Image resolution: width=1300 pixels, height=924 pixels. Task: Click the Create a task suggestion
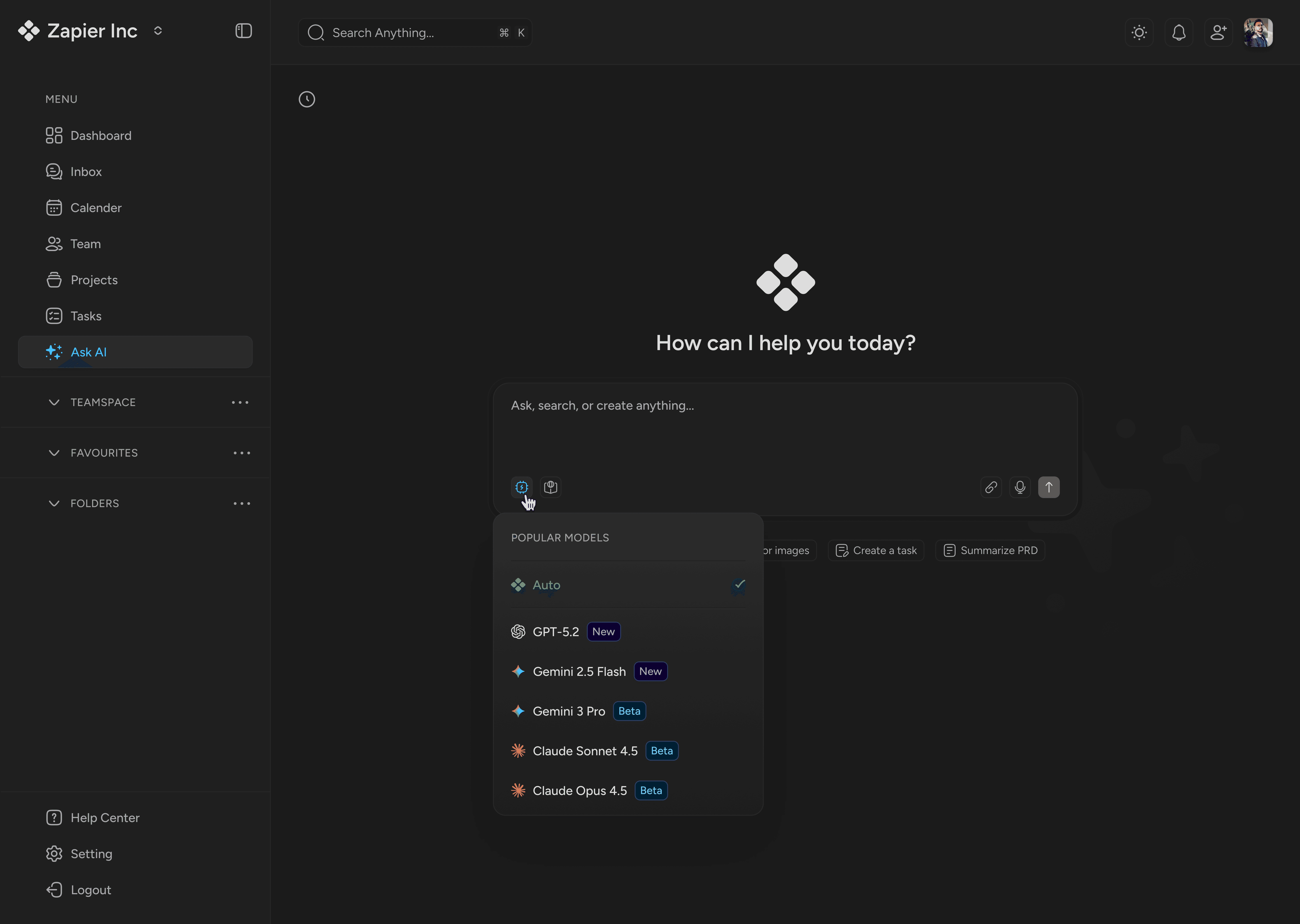[876, 550]
